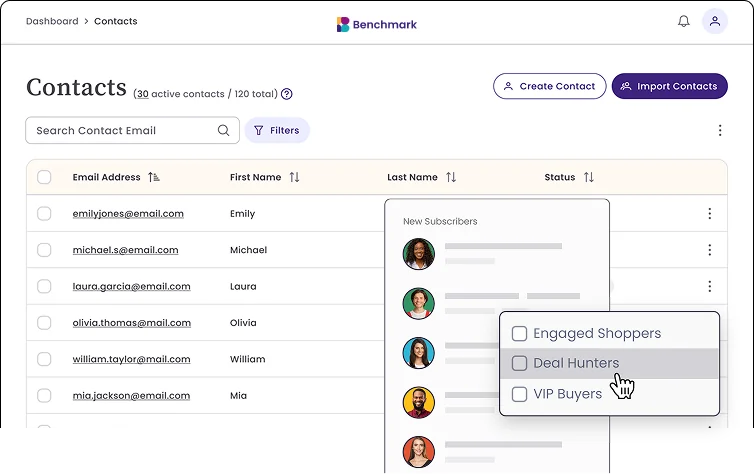The image size is (754, 474).
Task: Open the notifications bell
Action: 683,21
